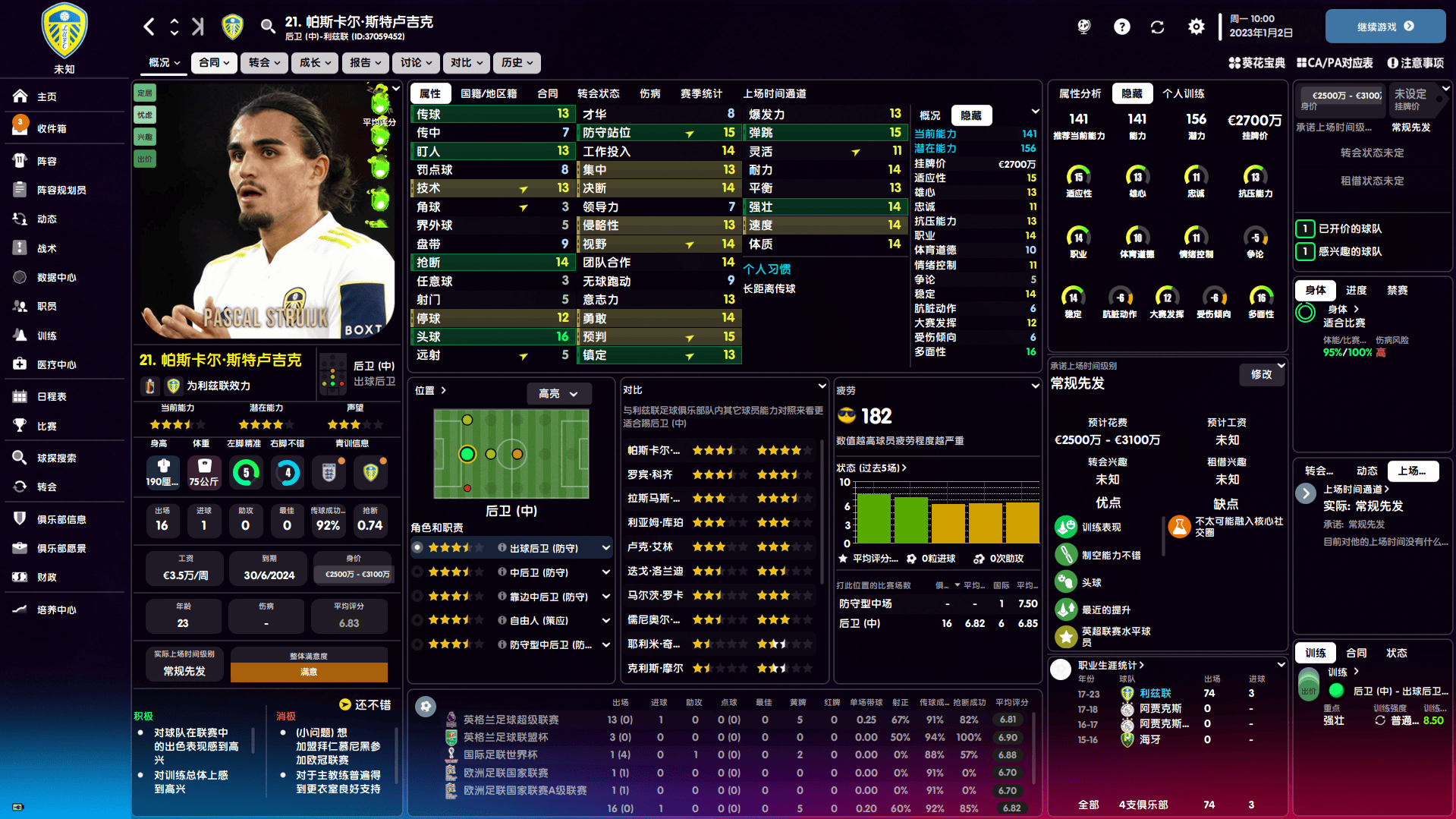Open the 合同 dropdown menu

(x=214, y=62)
